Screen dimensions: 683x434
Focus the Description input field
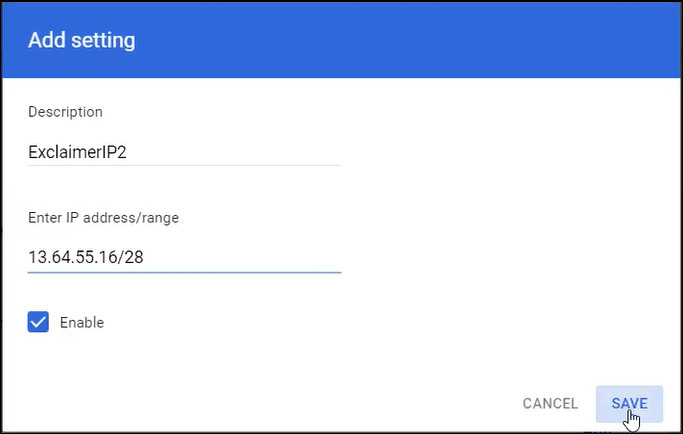coord(184,151)
